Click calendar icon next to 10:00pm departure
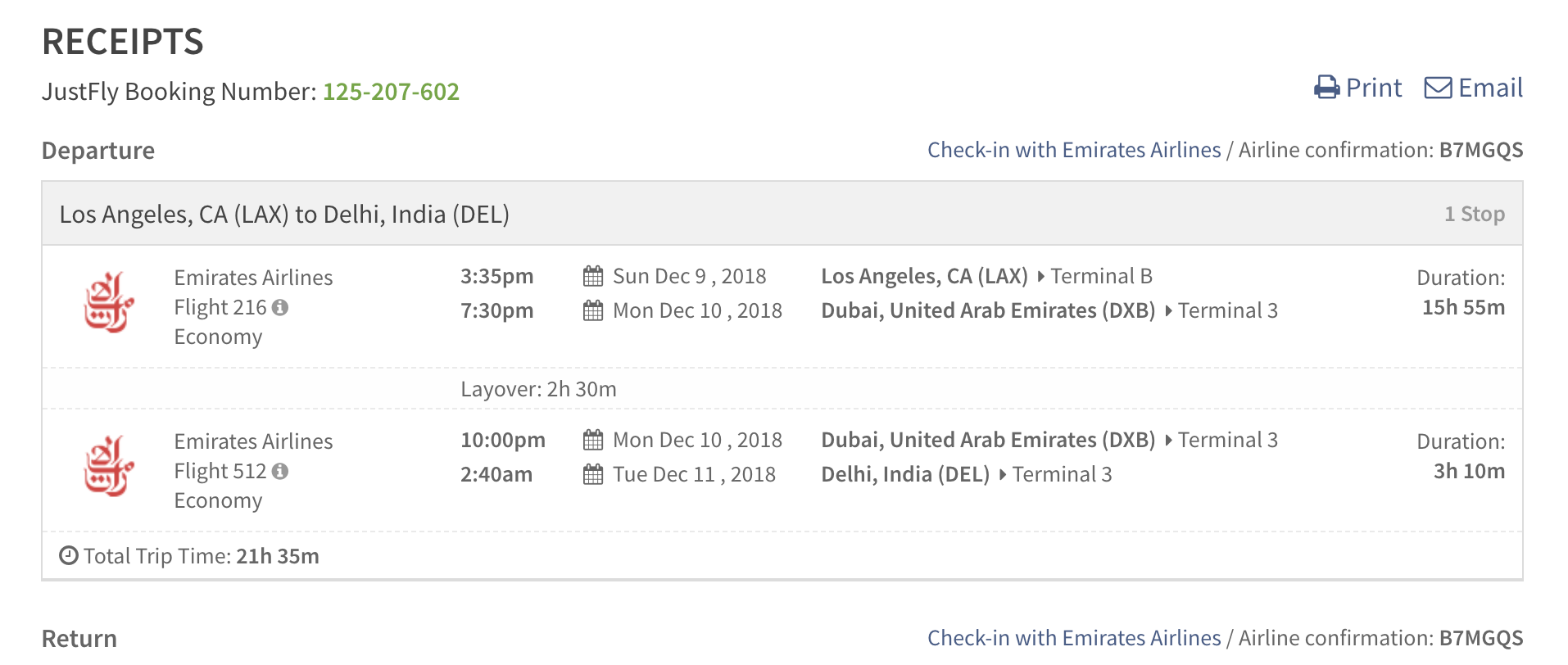 [x=593, y=440]
